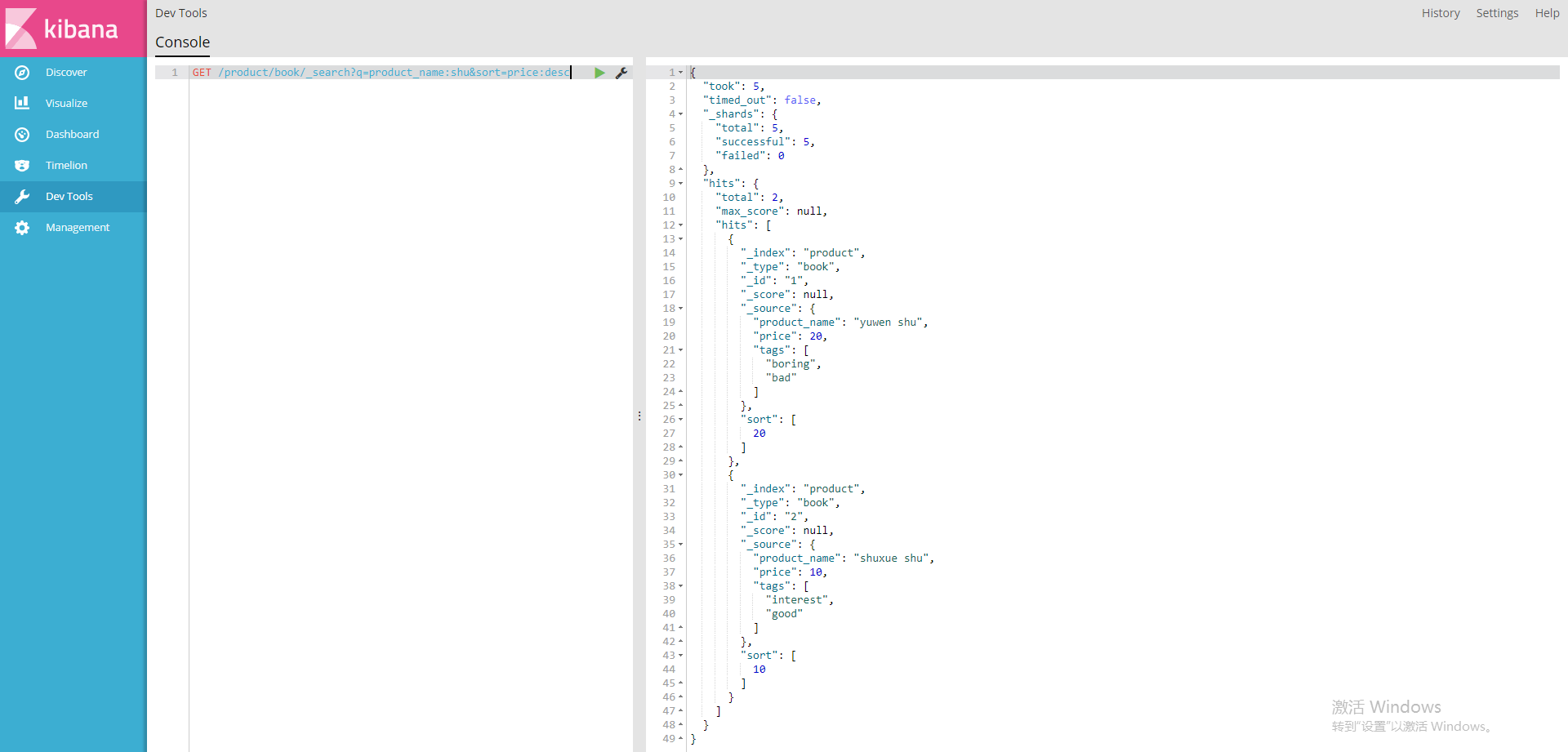The height and width of the screenshot is (752, 1568).
Task: Click "_id": "2" text
Action: [773, 517]
